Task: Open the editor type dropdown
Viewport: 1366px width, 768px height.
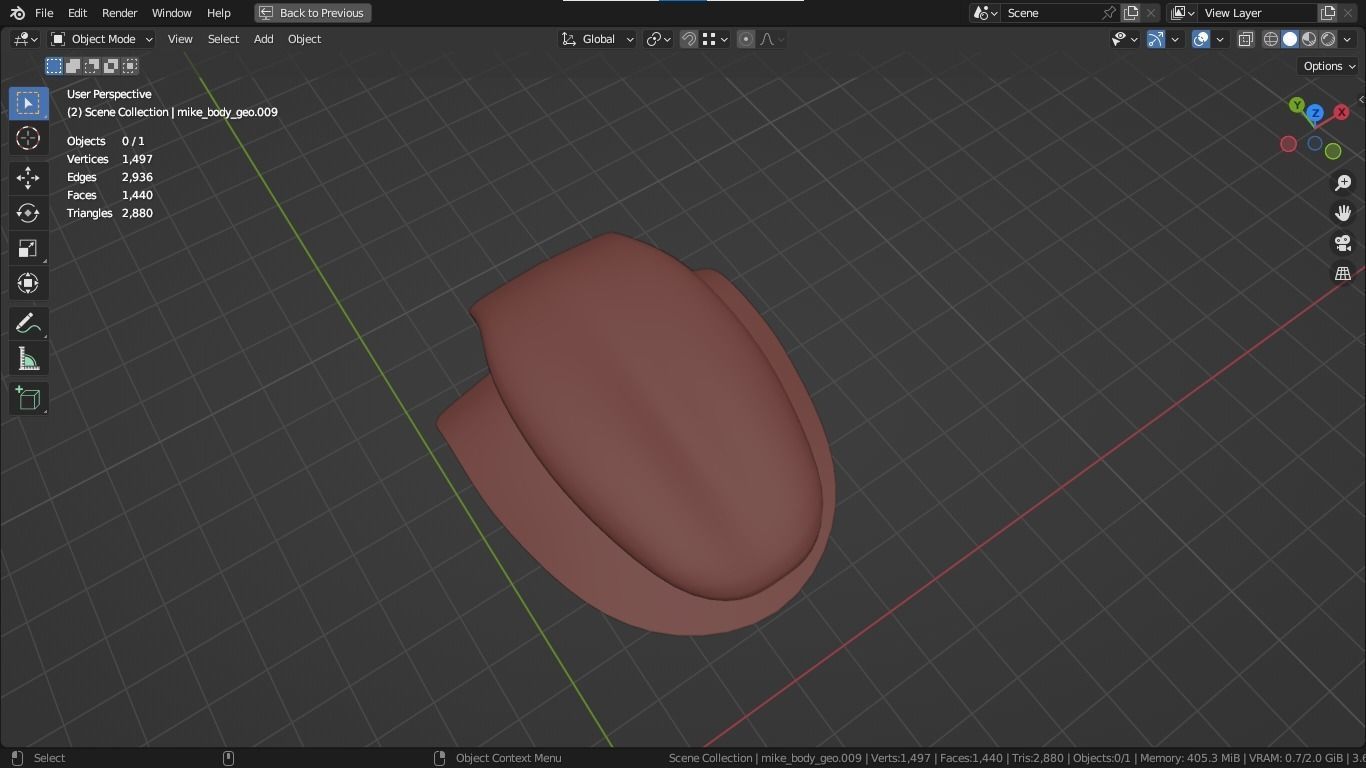Action: tap(25, 39)
